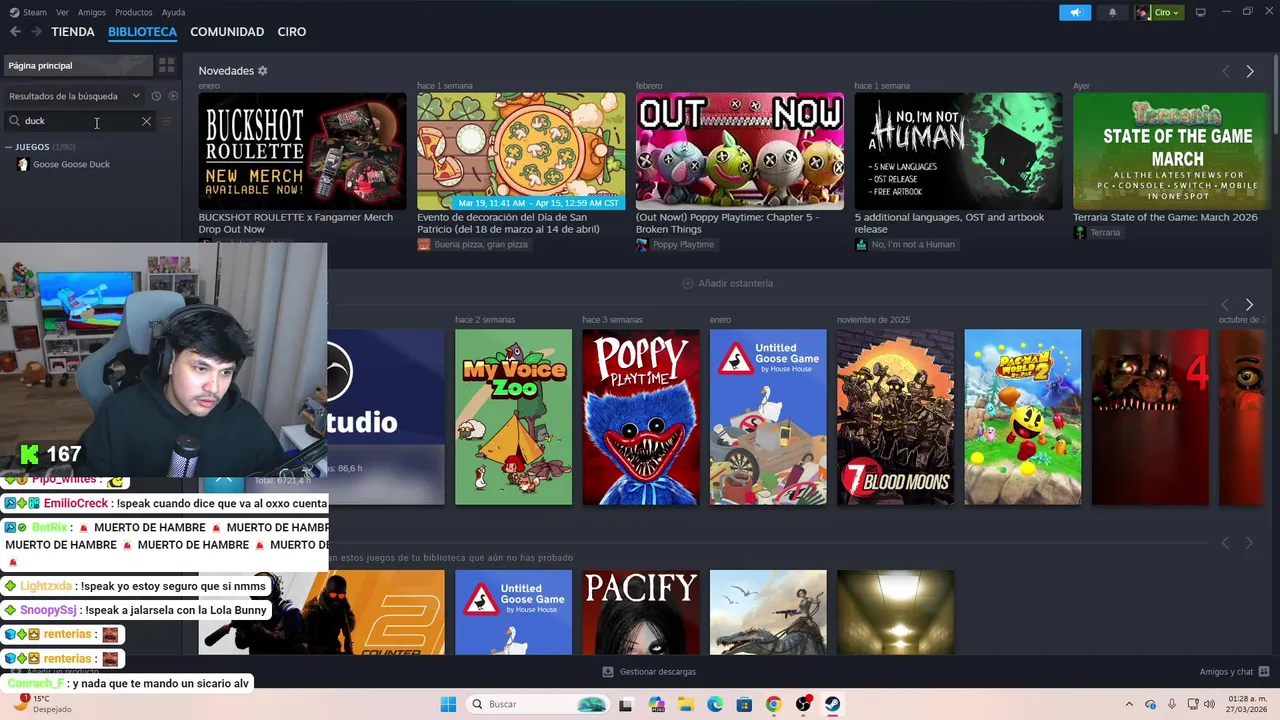The width and height of the screenshot is (1280, 720).
Task: Toggle the collections grid view icon
Action: point(166,65)
